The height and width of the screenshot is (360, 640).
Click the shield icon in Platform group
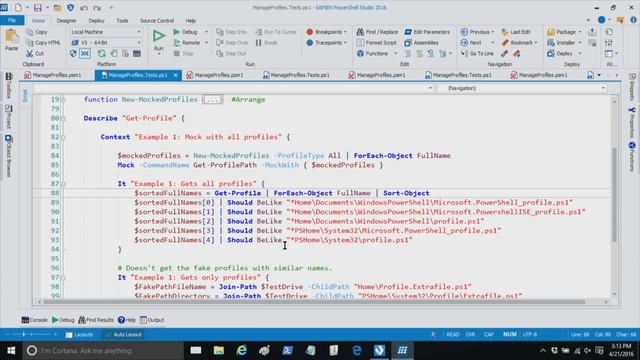click(x=73, y=53)
